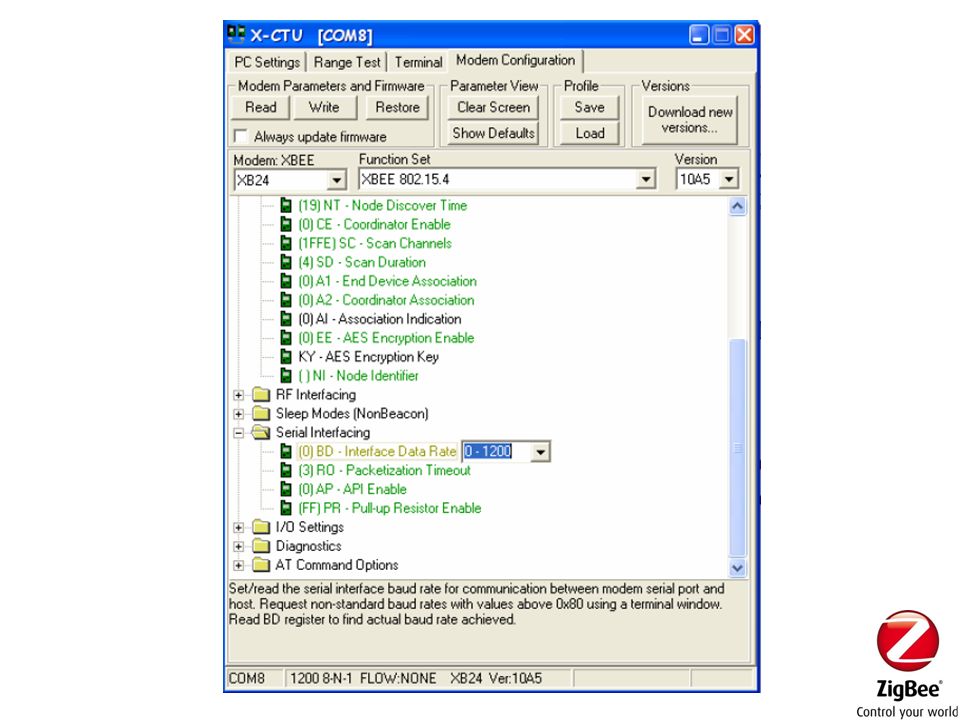Click Download new versions button
The height and width of the screenshot is (720, 960).
tap(690, 120)
